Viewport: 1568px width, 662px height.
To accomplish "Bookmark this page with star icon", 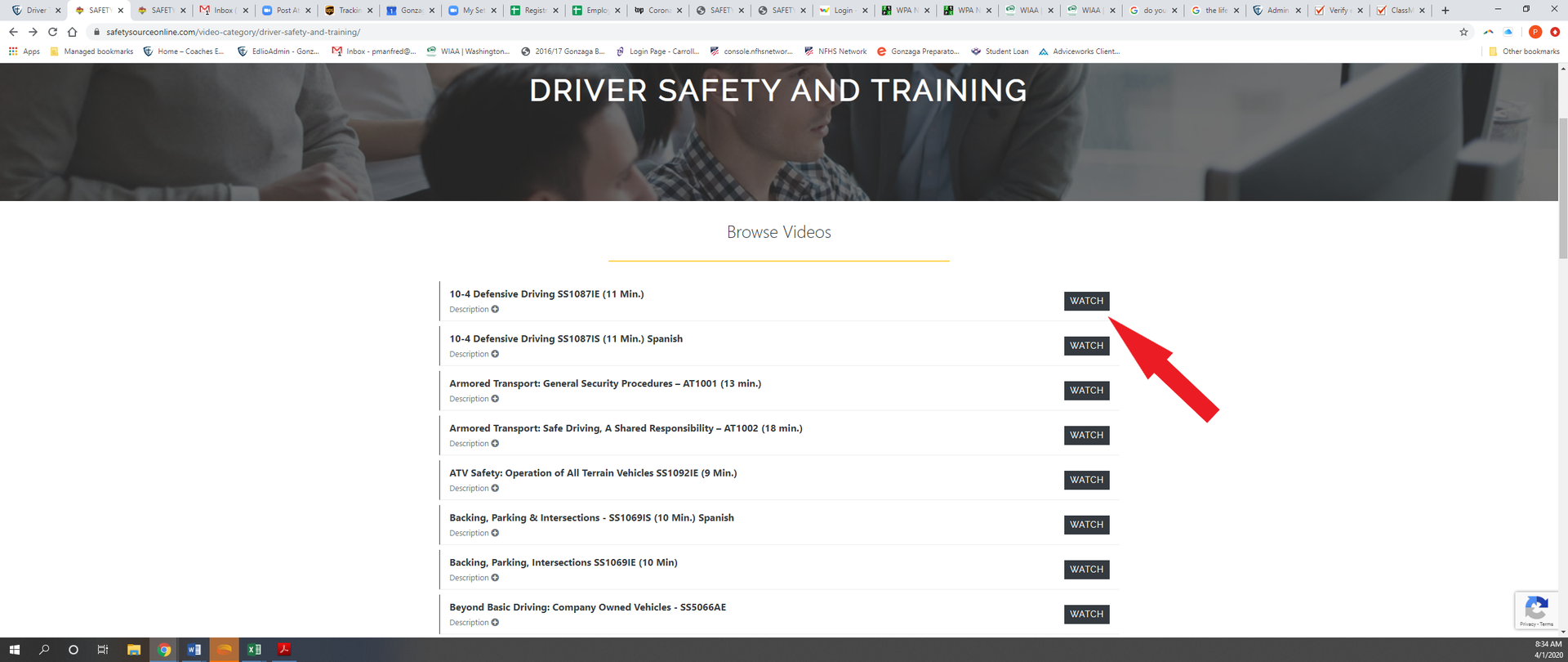I will (x=1463, y=32).
